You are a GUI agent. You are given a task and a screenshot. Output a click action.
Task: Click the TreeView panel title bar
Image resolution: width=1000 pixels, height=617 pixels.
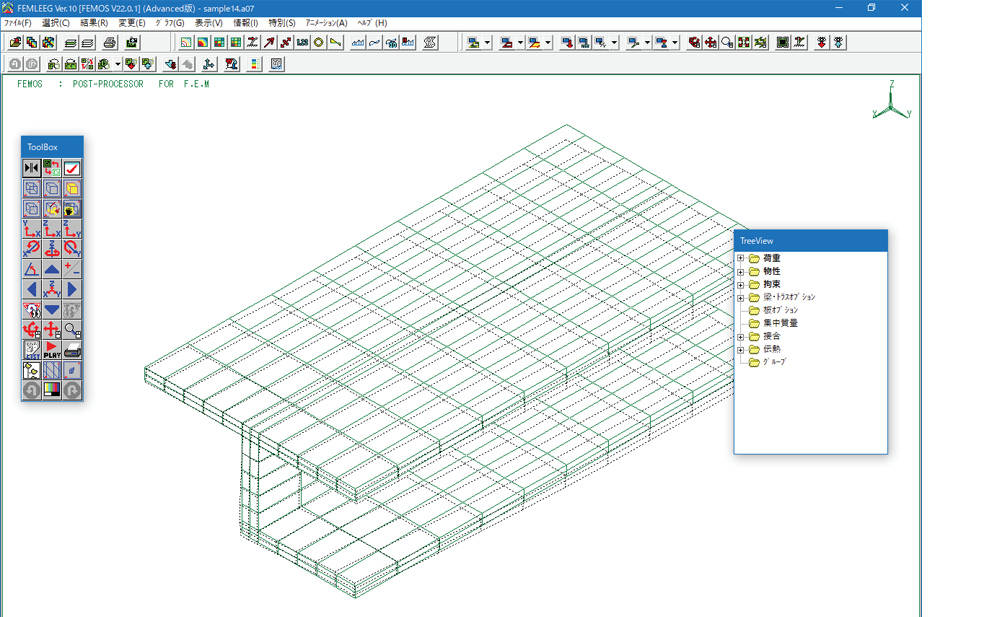coord(811,241)
